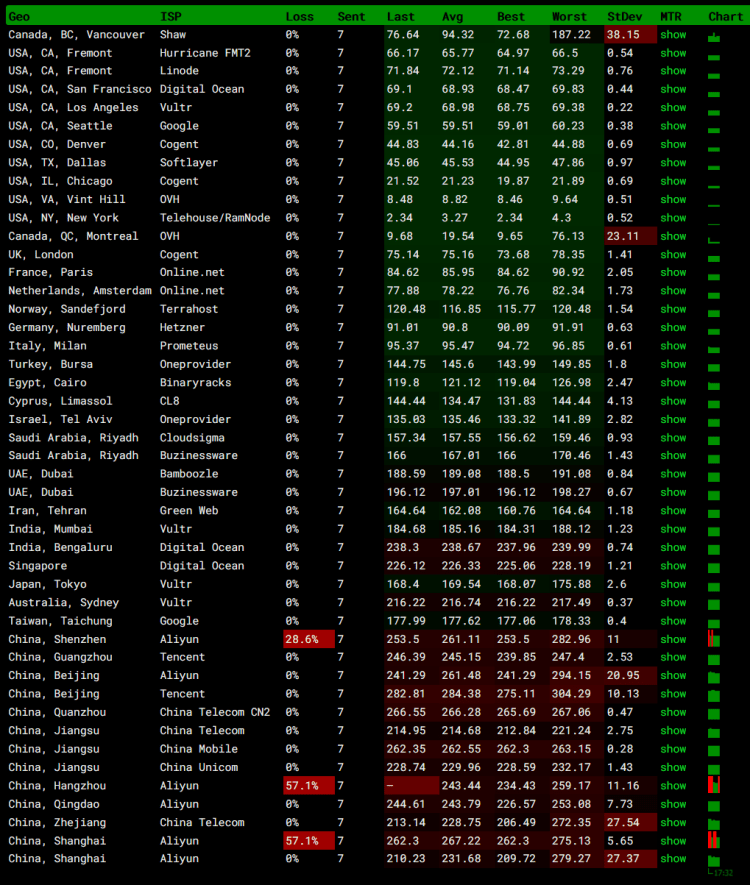
Task: Show MTR for Nuremberg Hetzner
Action: pos(673,327)
